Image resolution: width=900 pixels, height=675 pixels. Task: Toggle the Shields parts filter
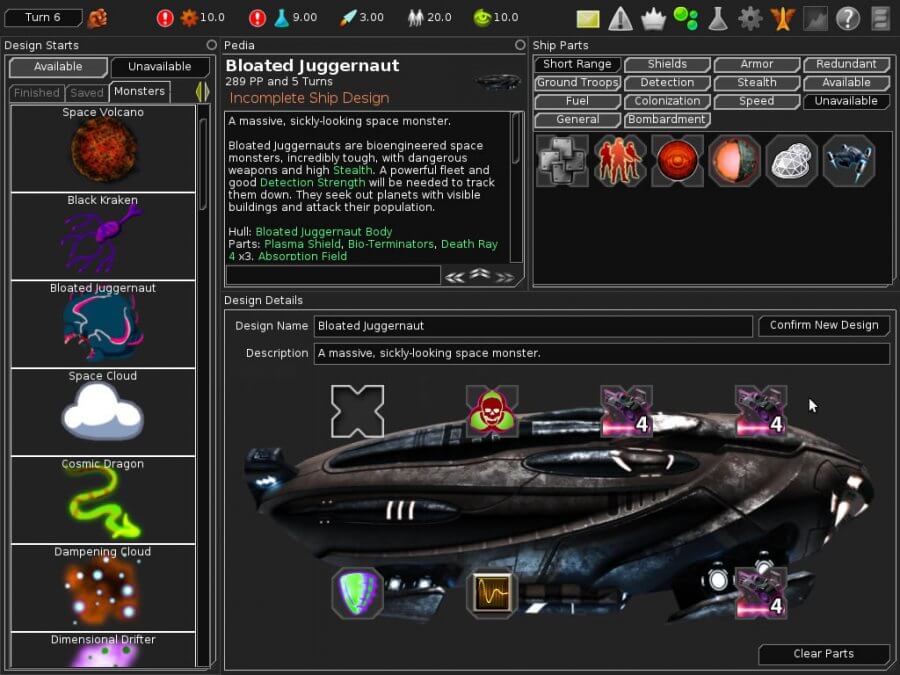pyautogui.click(x=667, y=64)
